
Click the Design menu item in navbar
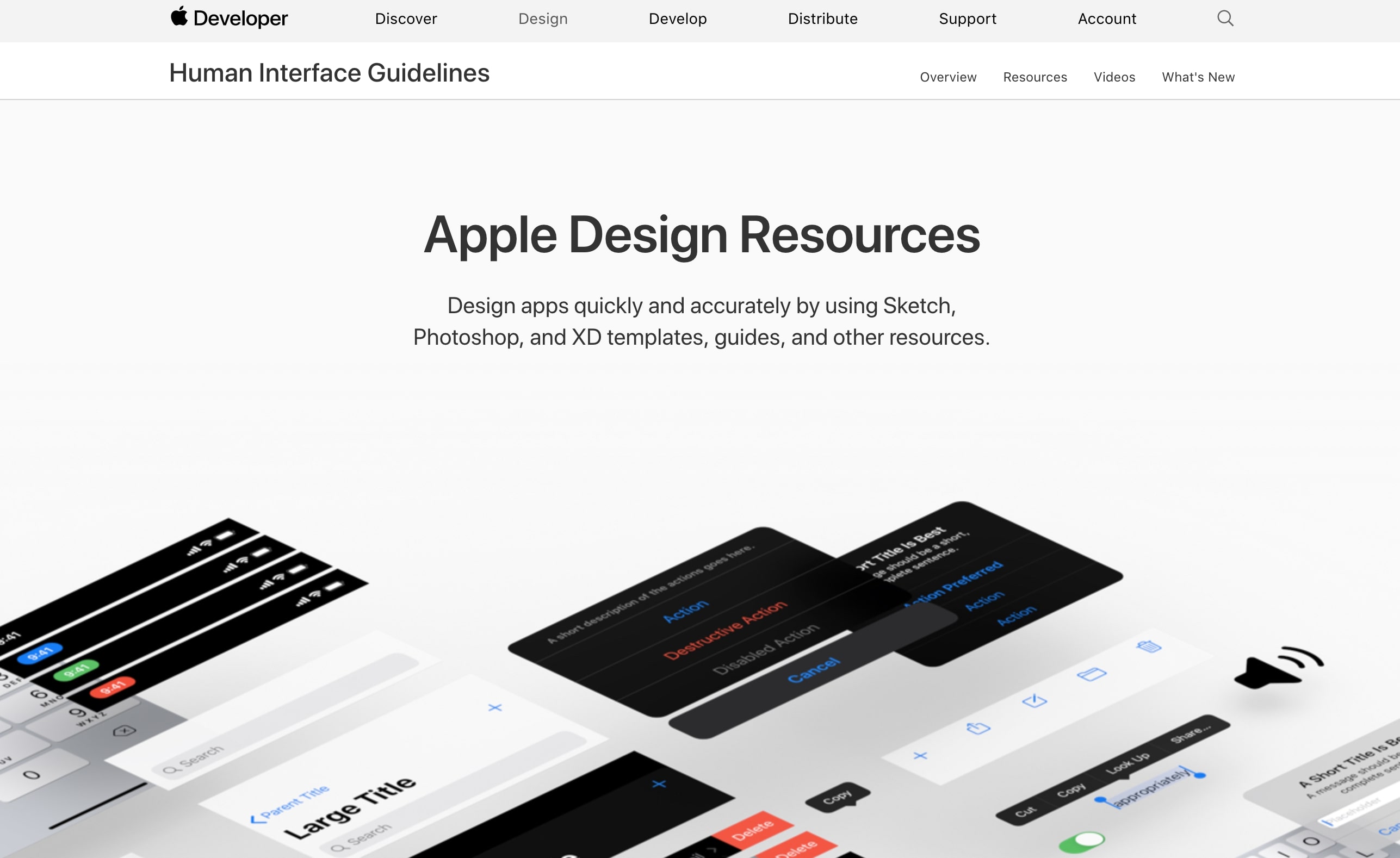point(541,17)
